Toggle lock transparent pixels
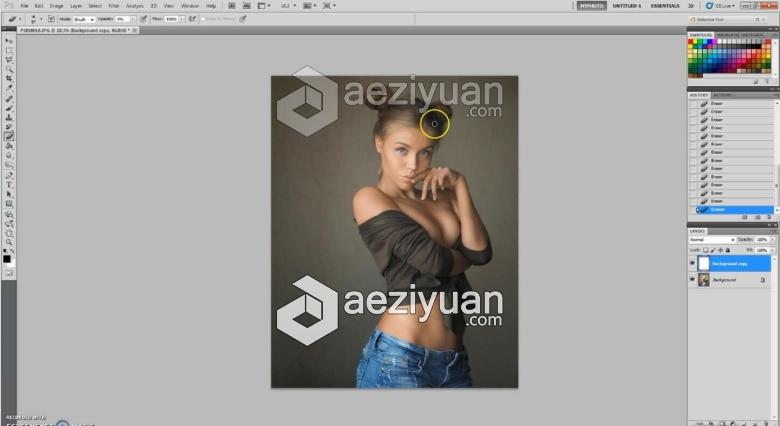This screenshot has width=780, height=426. tap(706, 250)
